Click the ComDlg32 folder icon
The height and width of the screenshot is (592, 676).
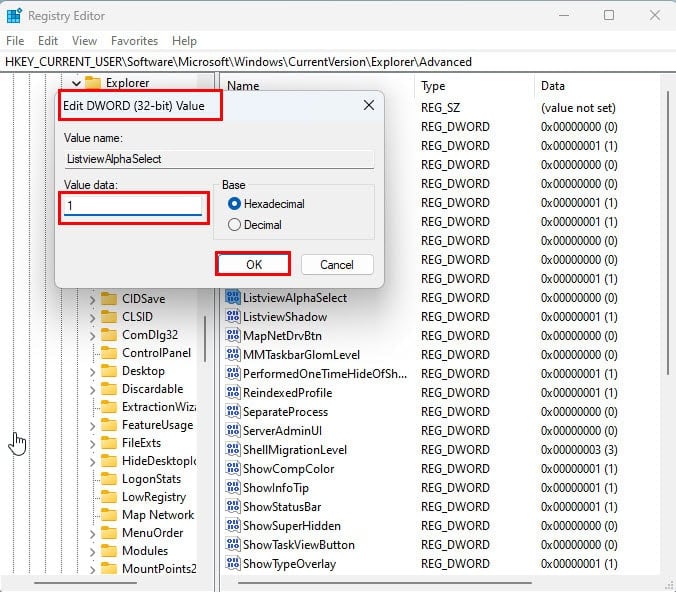[109, 335]
